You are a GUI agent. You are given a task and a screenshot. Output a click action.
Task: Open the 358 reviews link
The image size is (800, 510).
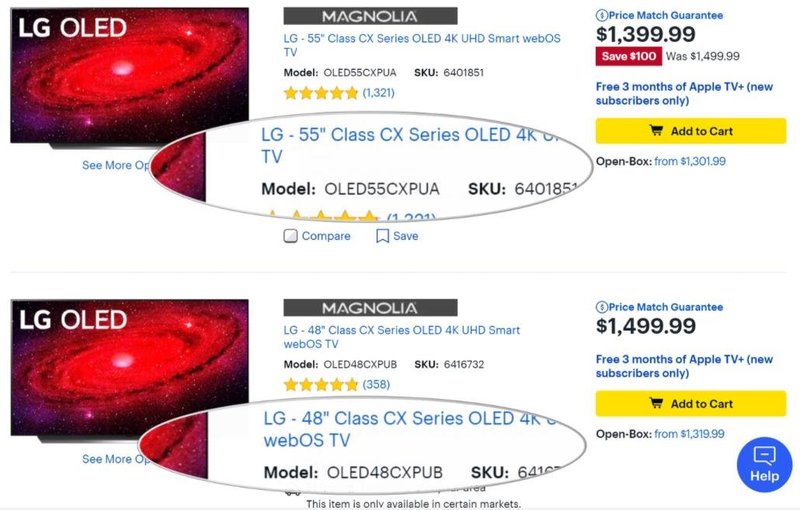[376, 384]
